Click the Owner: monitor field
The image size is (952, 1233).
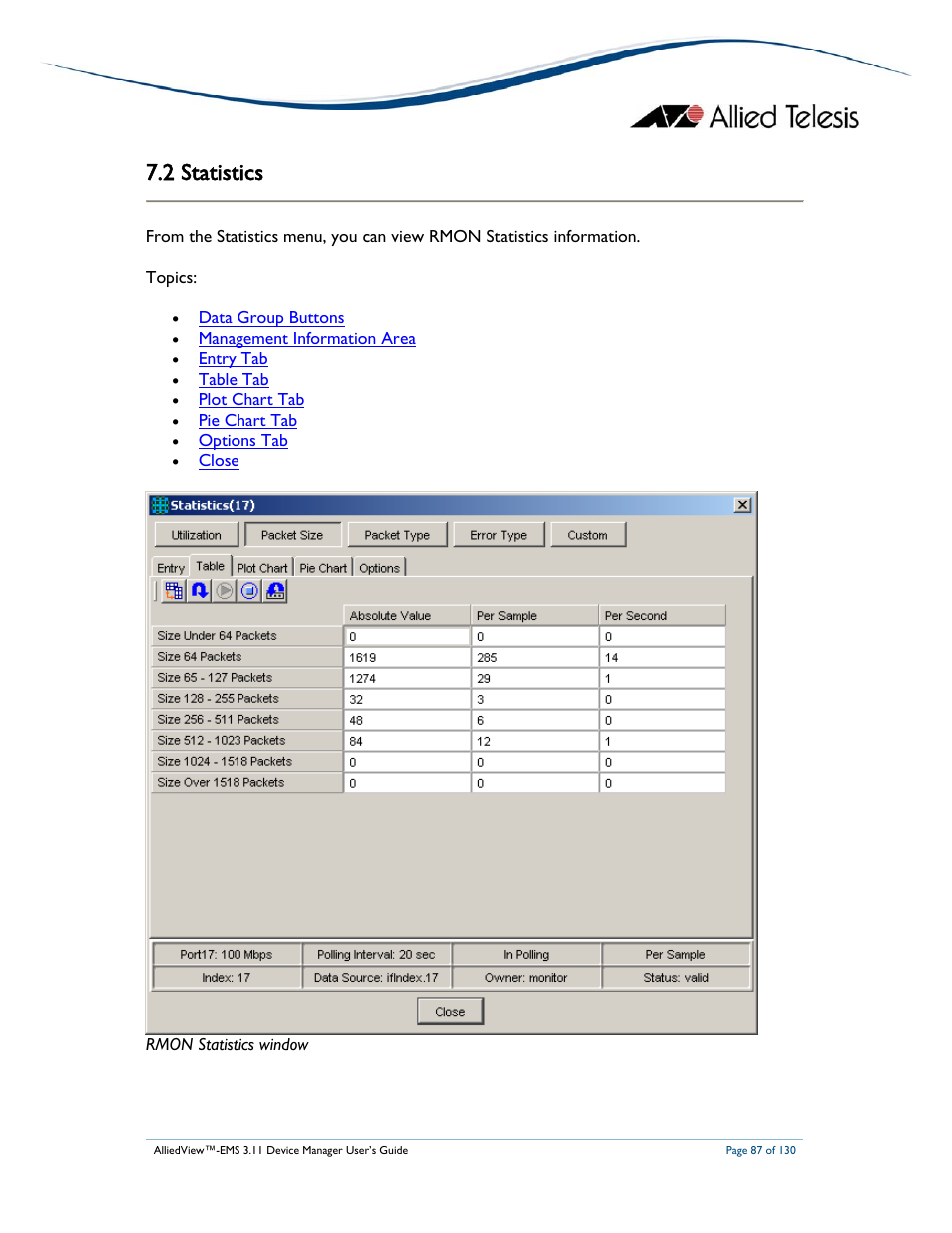point(526,978)
